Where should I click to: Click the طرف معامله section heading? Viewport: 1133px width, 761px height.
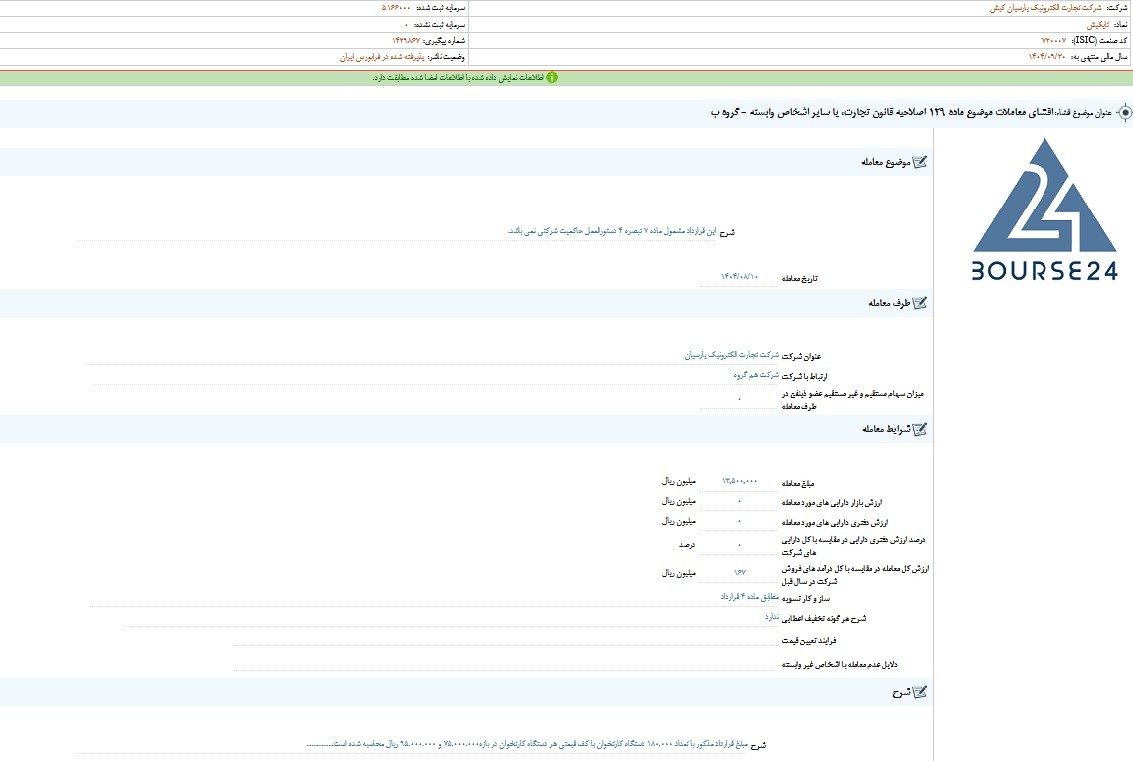click(889, 303)
